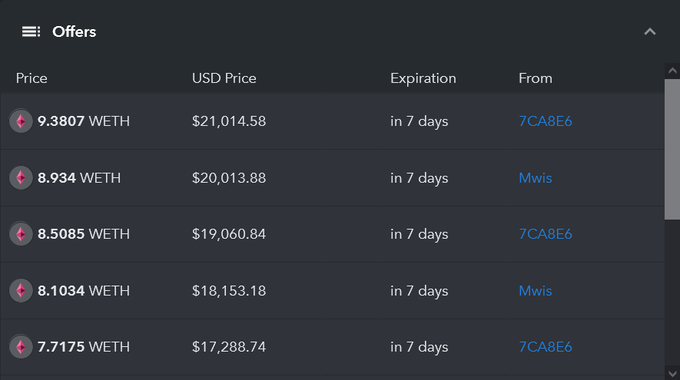Click WETH icon on 8.934 offer

coord(21,178)
